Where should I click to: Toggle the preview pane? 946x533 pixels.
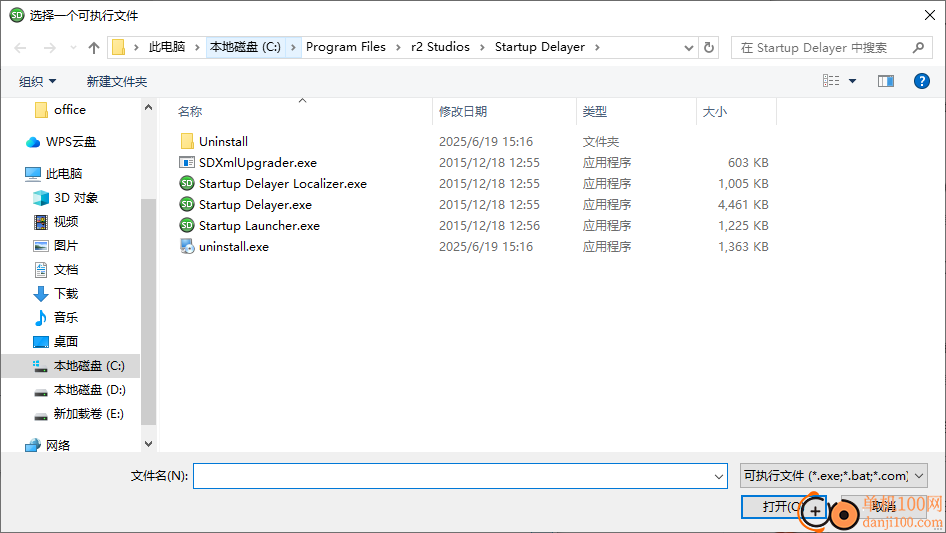(x=886, y=81)
